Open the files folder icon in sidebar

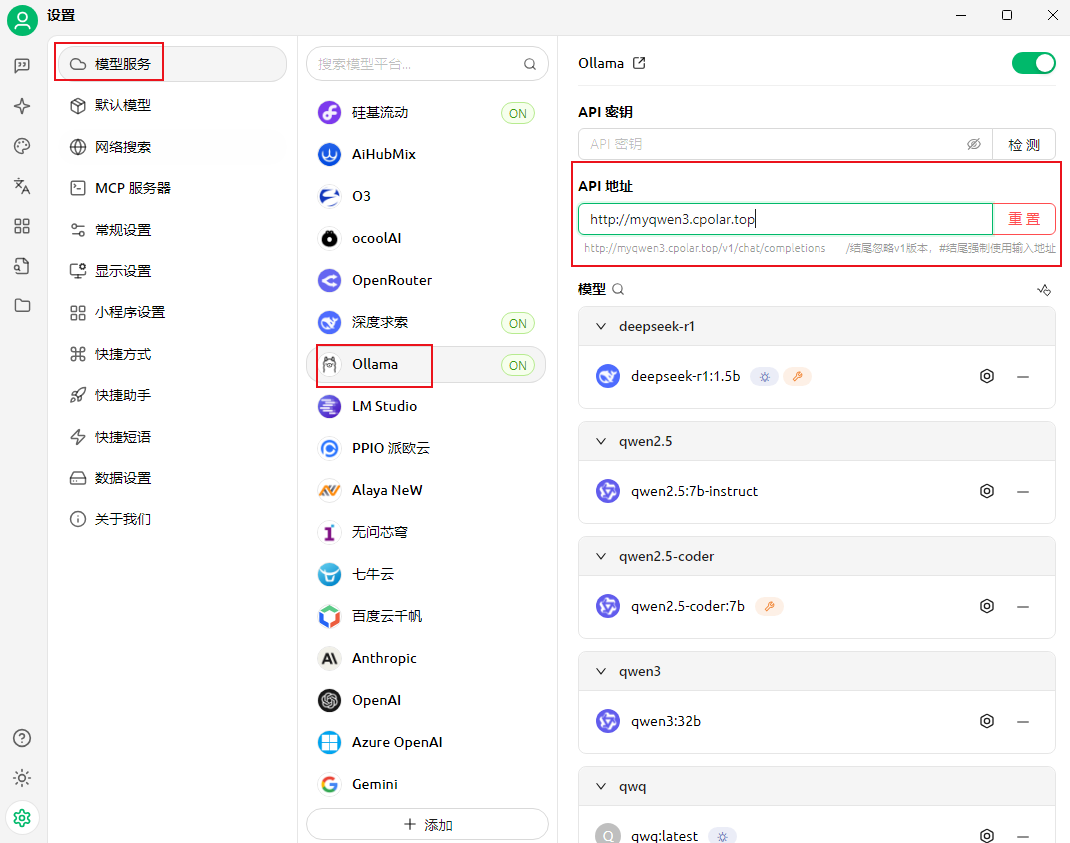[22, 305]
